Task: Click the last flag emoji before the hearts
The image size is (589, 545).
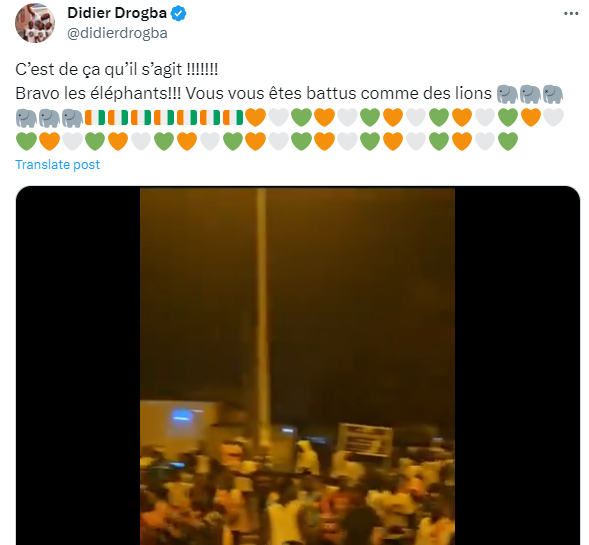Action: click(233, 118)
